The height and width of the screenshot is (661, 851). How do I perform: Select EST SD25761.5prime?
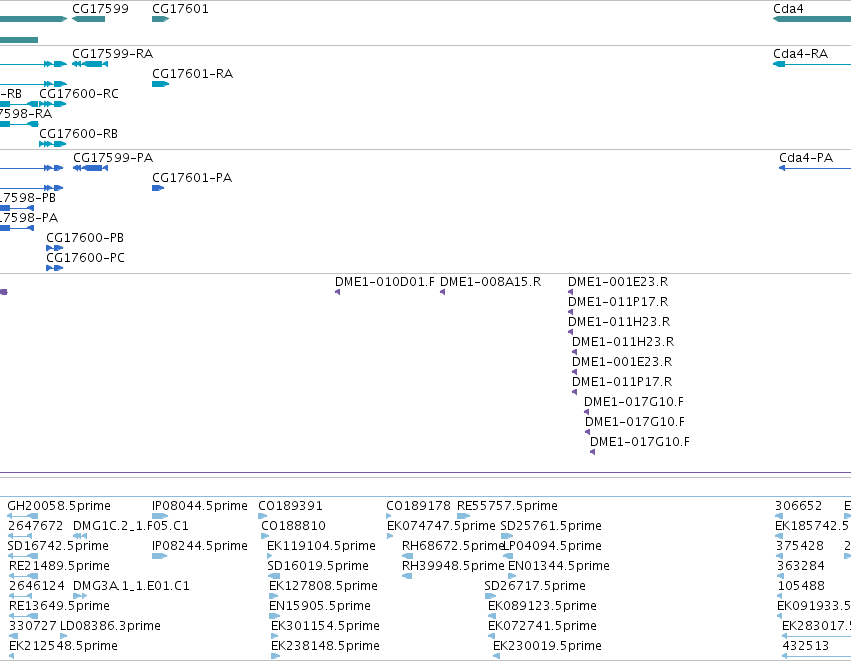(x=551, y=526)
